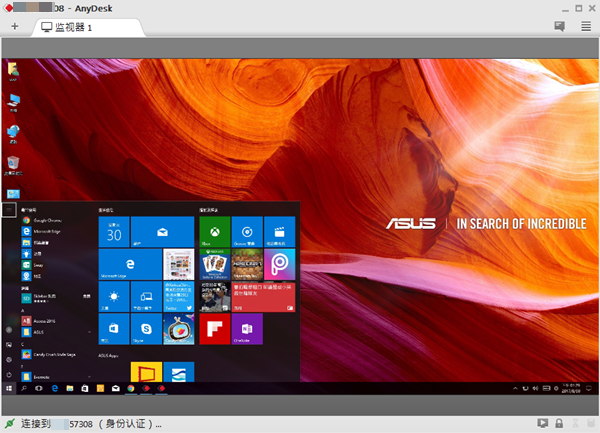The width and height of the screenshot is (600, 433).
Task: Open the Store shopping bag tile
Action: coord(114,329)
